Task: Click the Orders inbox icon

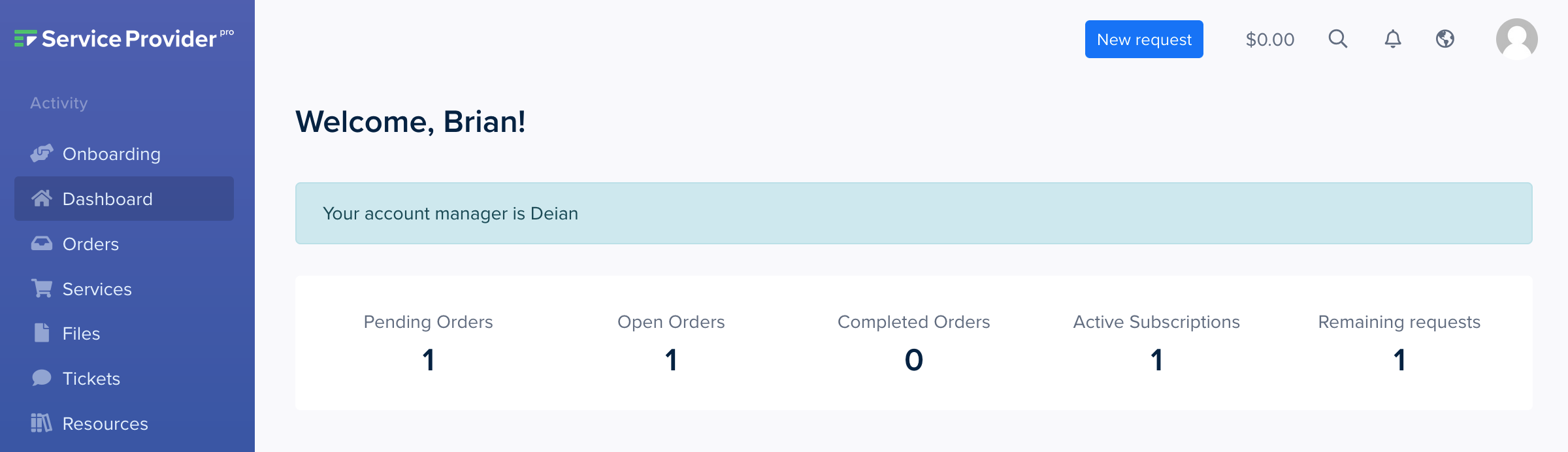Action: tap(42, 244)
